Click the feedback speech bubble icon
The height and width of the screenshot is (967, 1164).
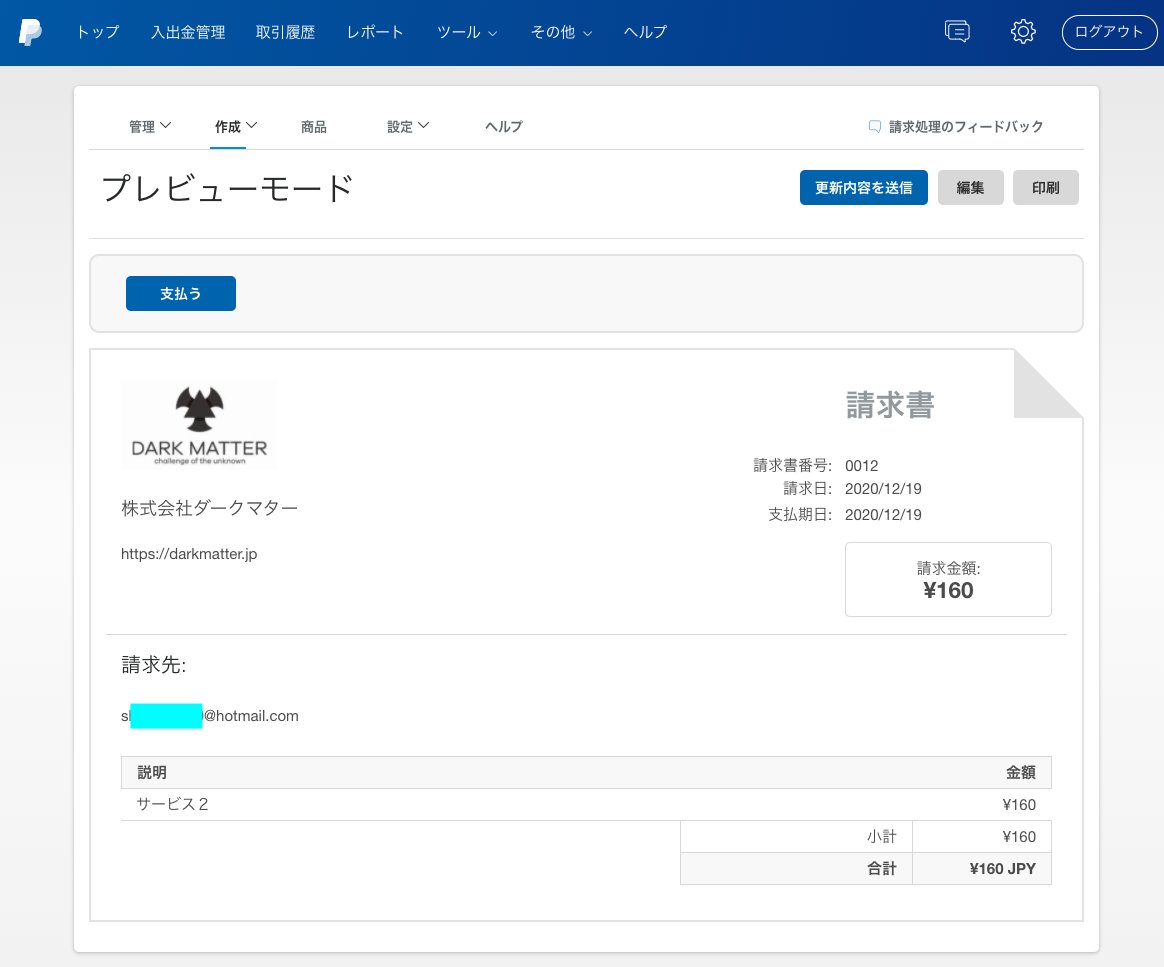point(875,127)
